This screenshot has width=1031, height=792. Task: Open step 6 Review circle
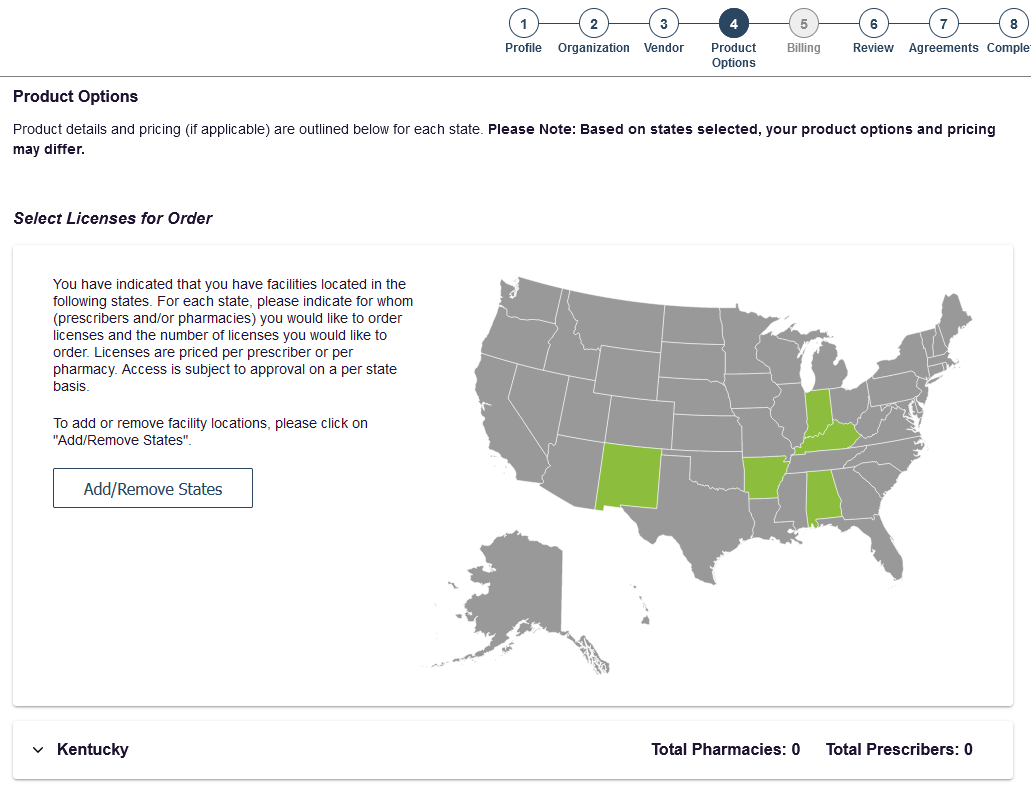click(874, 24)
